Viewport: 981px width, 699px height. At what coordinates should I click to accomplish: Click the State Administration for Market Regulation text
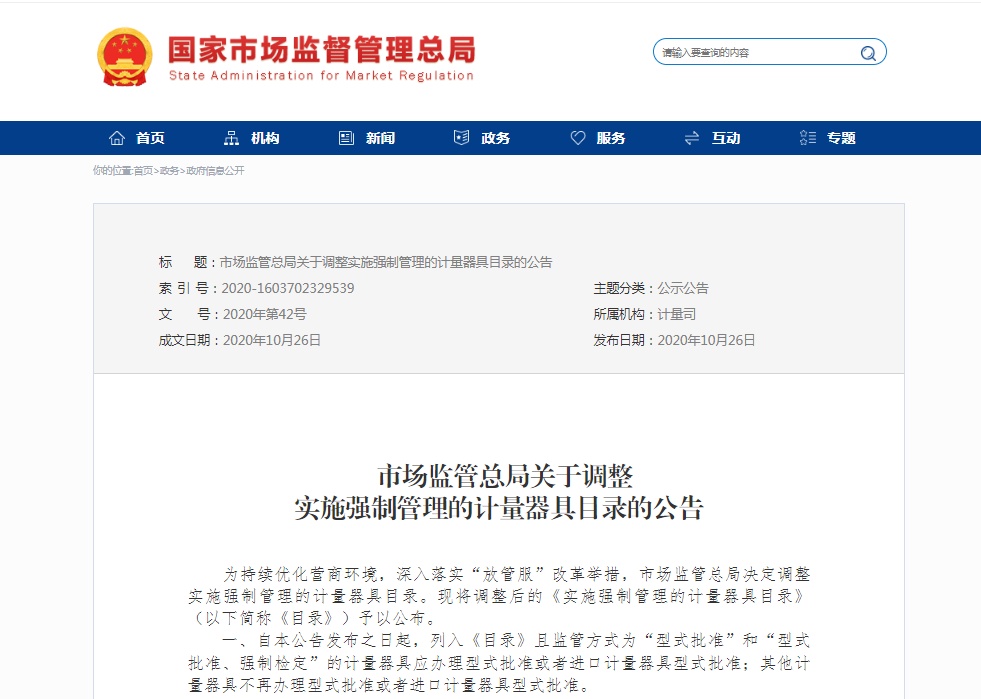pos(321,76)
